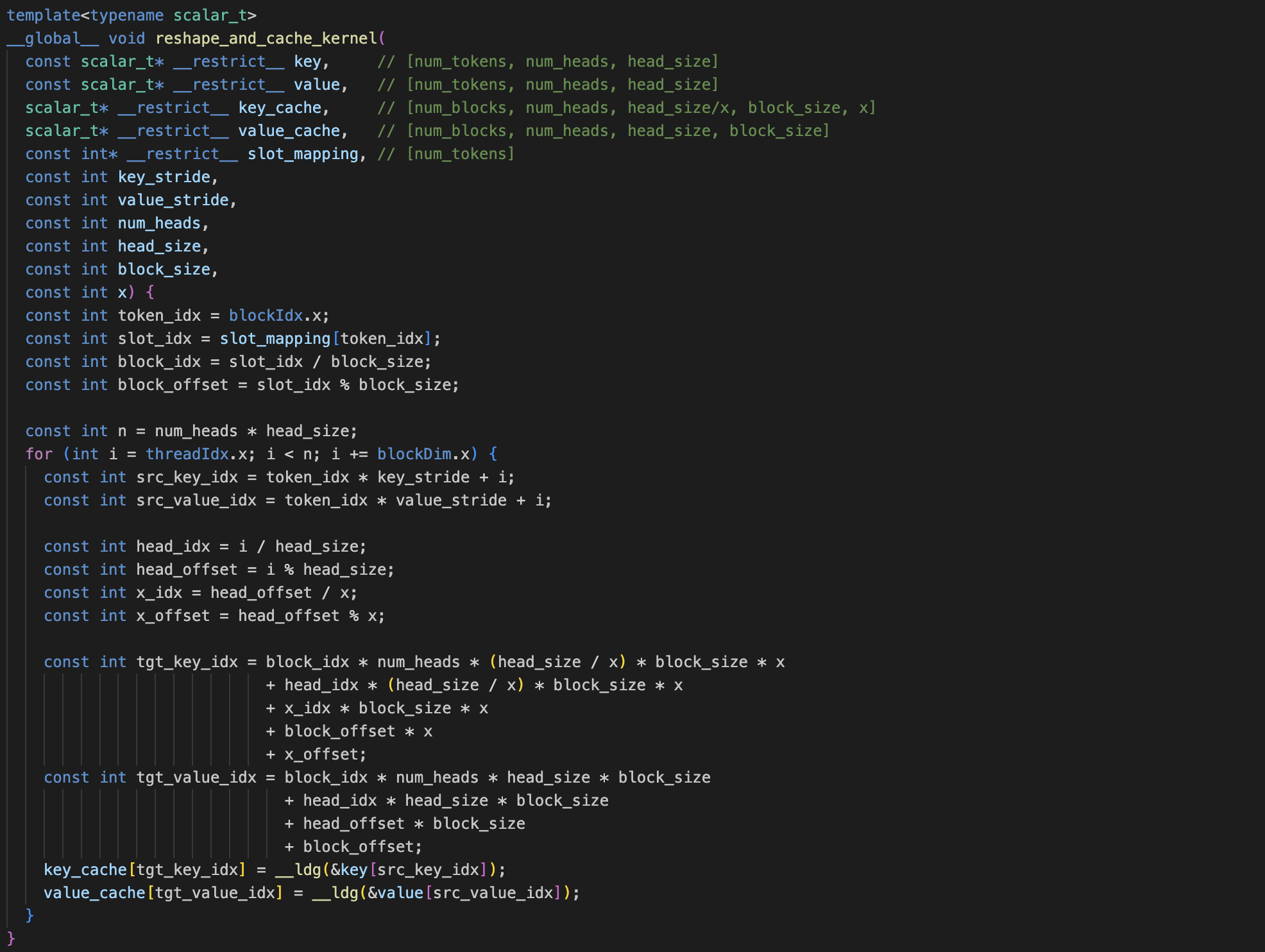1265x952 pixels.
Task: Click the blue closing brace of for loop
Action: [x=30, y=915]
